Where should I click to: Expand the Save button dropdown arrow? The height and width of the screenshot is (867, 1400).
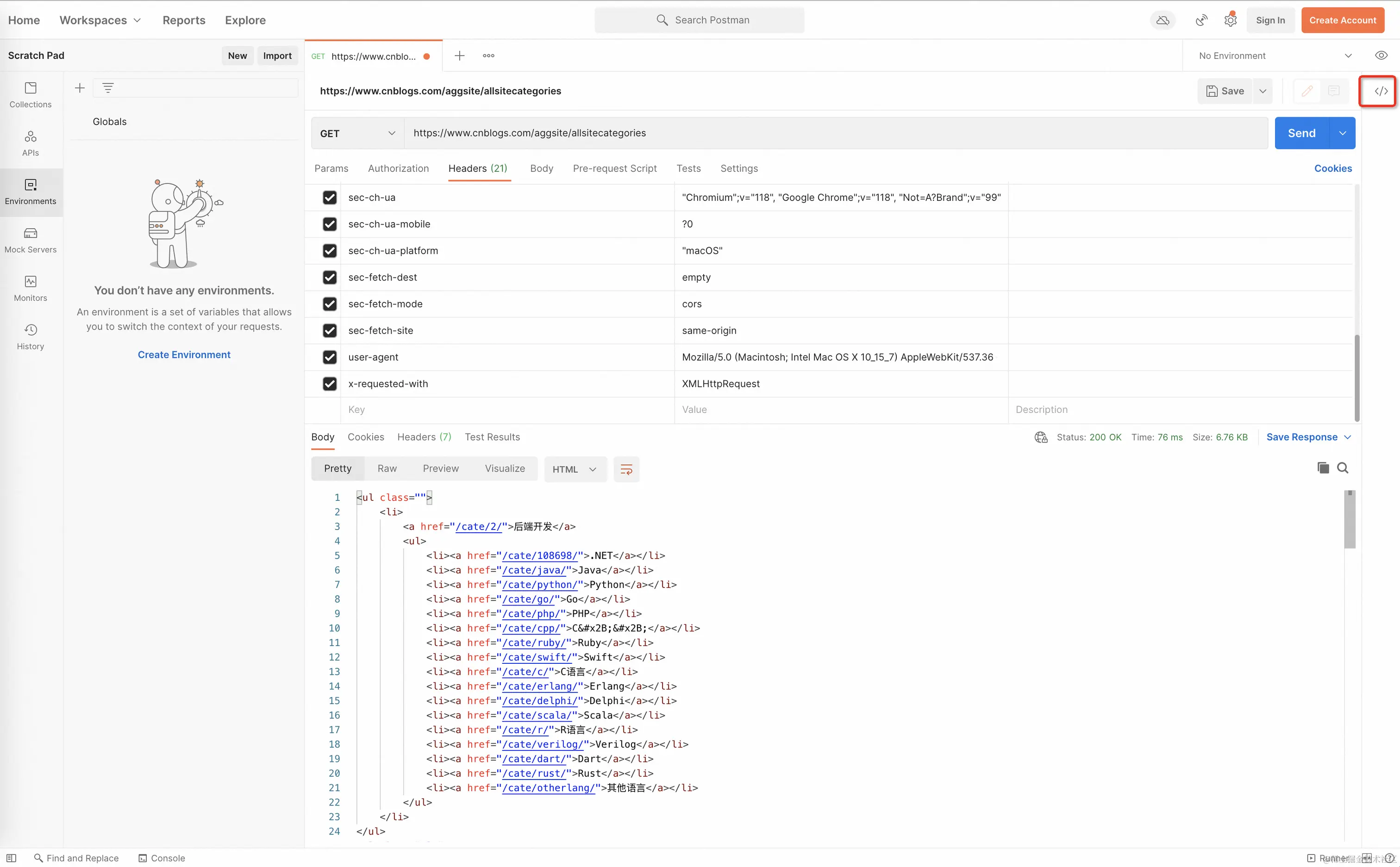point(1262,91)
